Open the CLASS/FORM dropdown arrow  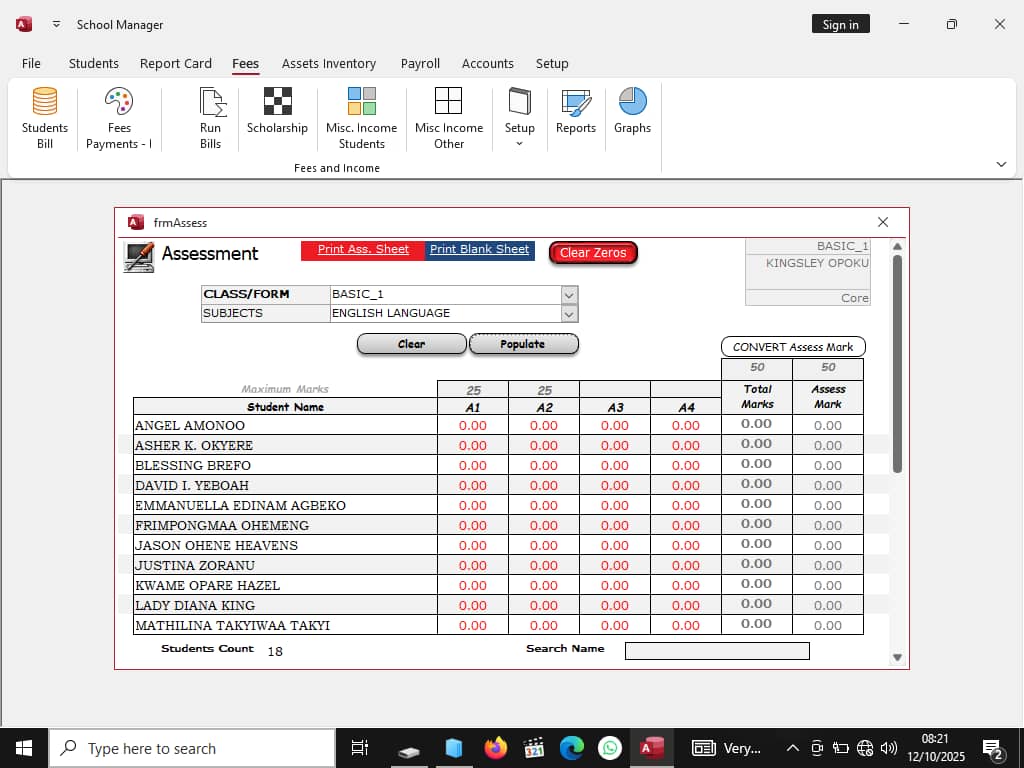pyautogui.click(x=569, y=295)
